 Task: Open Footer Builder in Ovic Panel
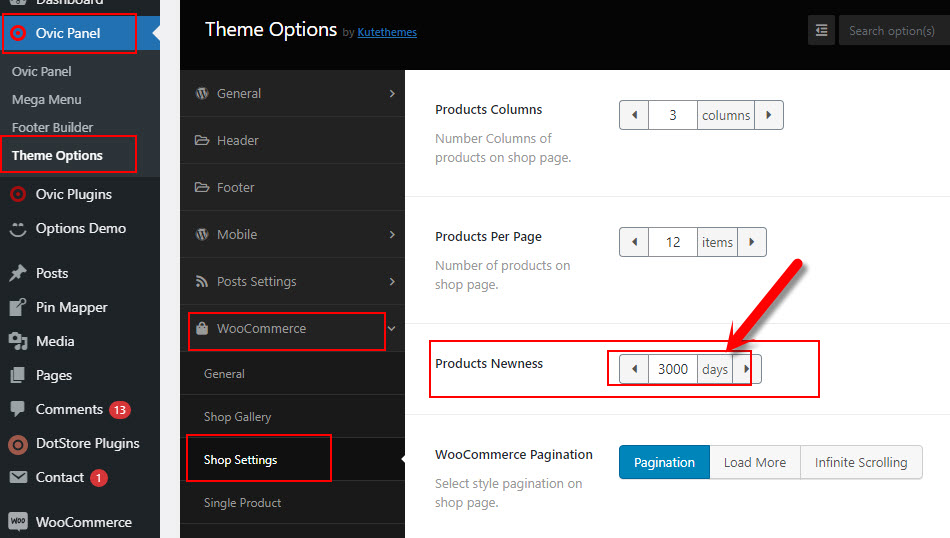coord(53,127)
